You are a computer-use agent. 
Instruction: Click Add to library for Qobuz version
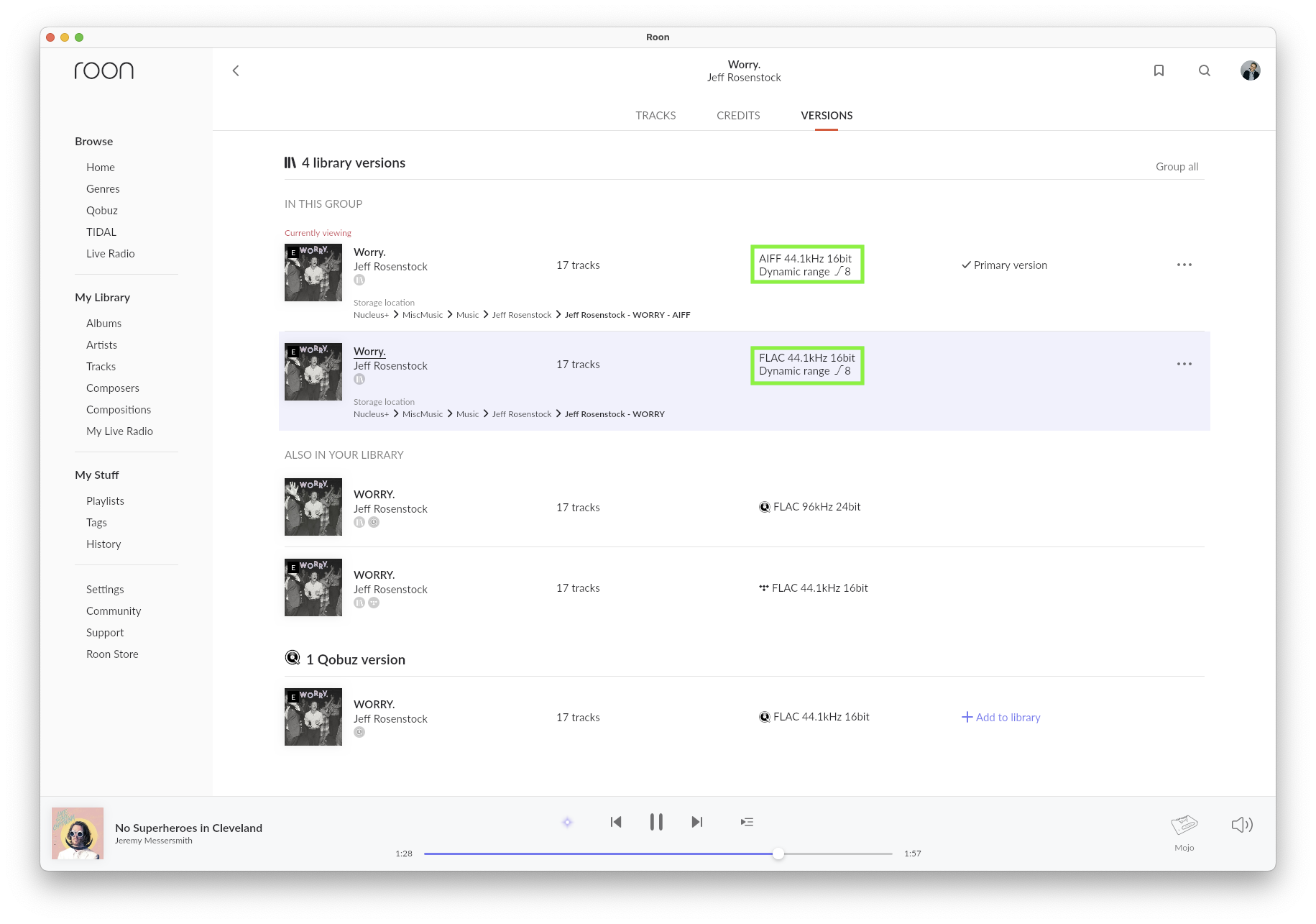[x=1001, y=717]
